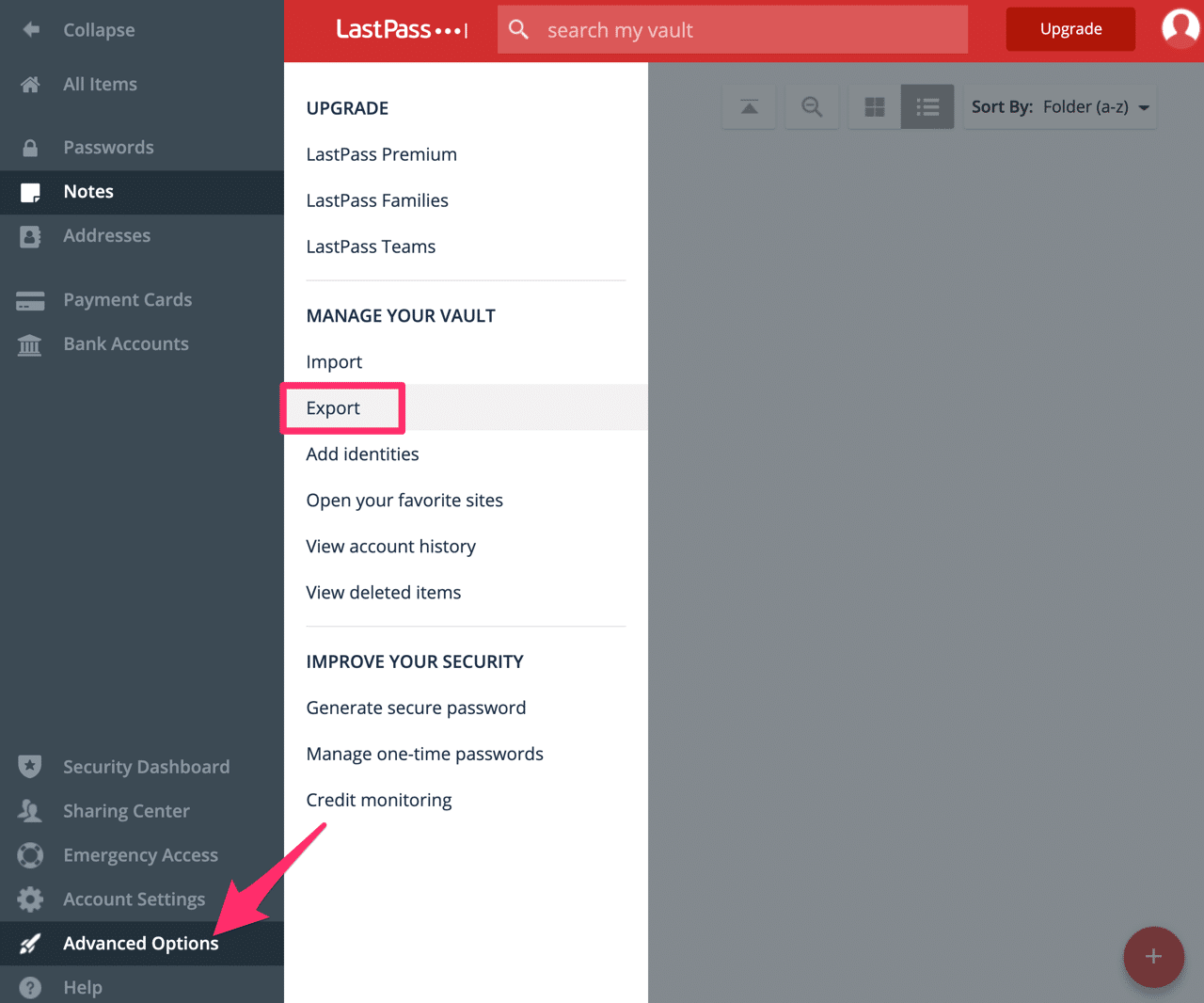Select Advanced Options label

(x=141, y=944)
